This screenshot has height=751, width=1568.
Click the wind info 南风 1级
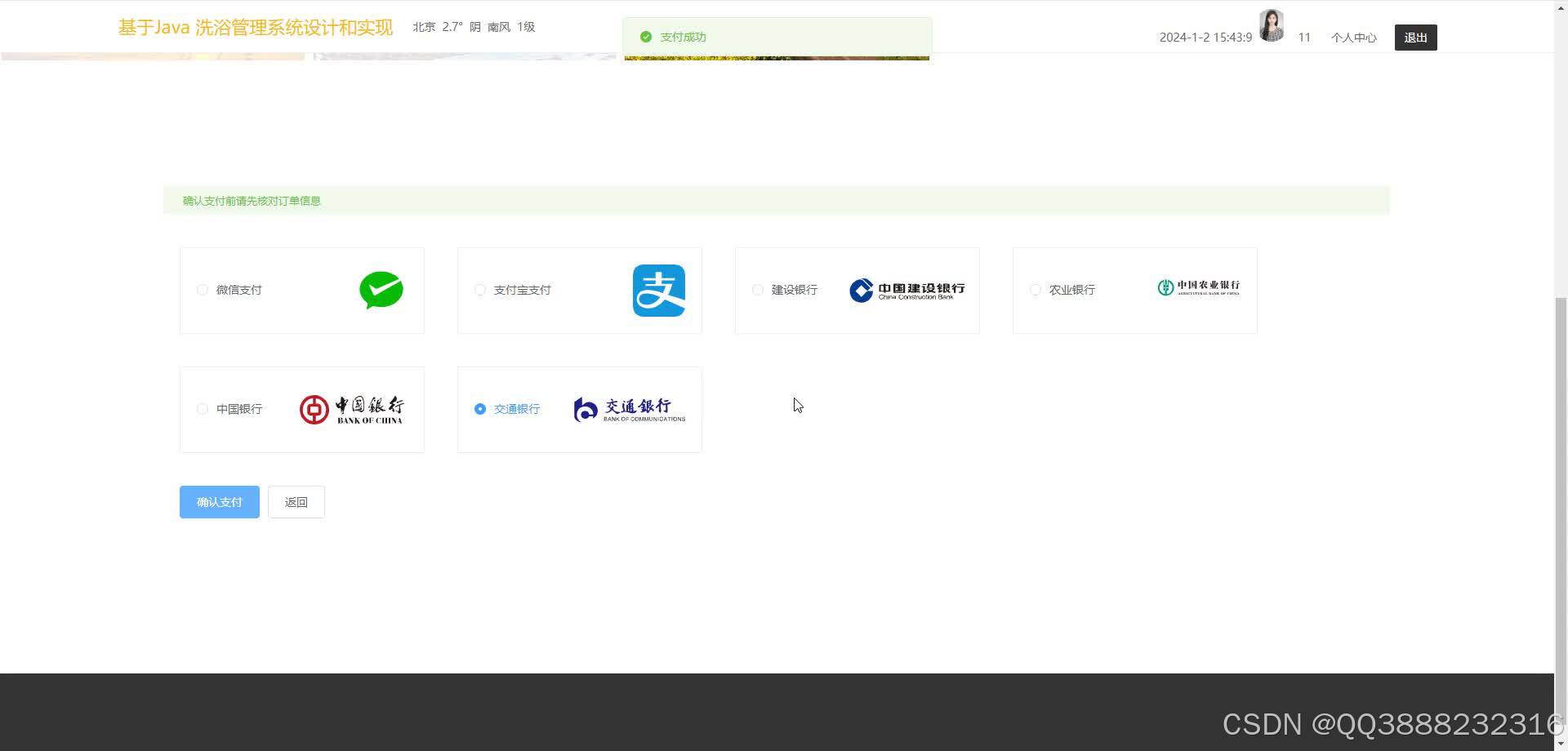[511, 27]
